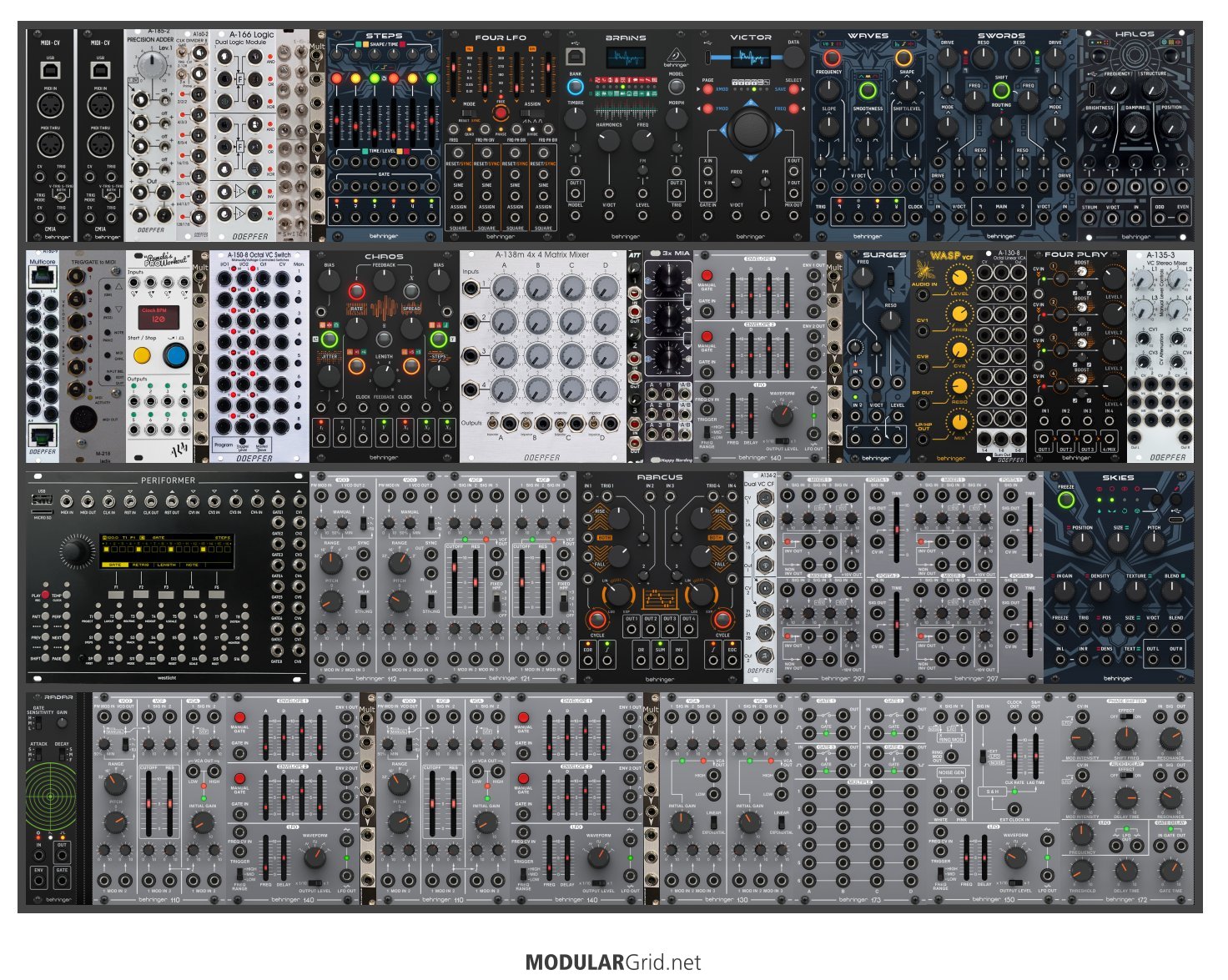Image resolution: width=1228 pixels, height=980 pixels.
Task: Click the HARMONICS knob on Brains
Action: pos(609,139)
